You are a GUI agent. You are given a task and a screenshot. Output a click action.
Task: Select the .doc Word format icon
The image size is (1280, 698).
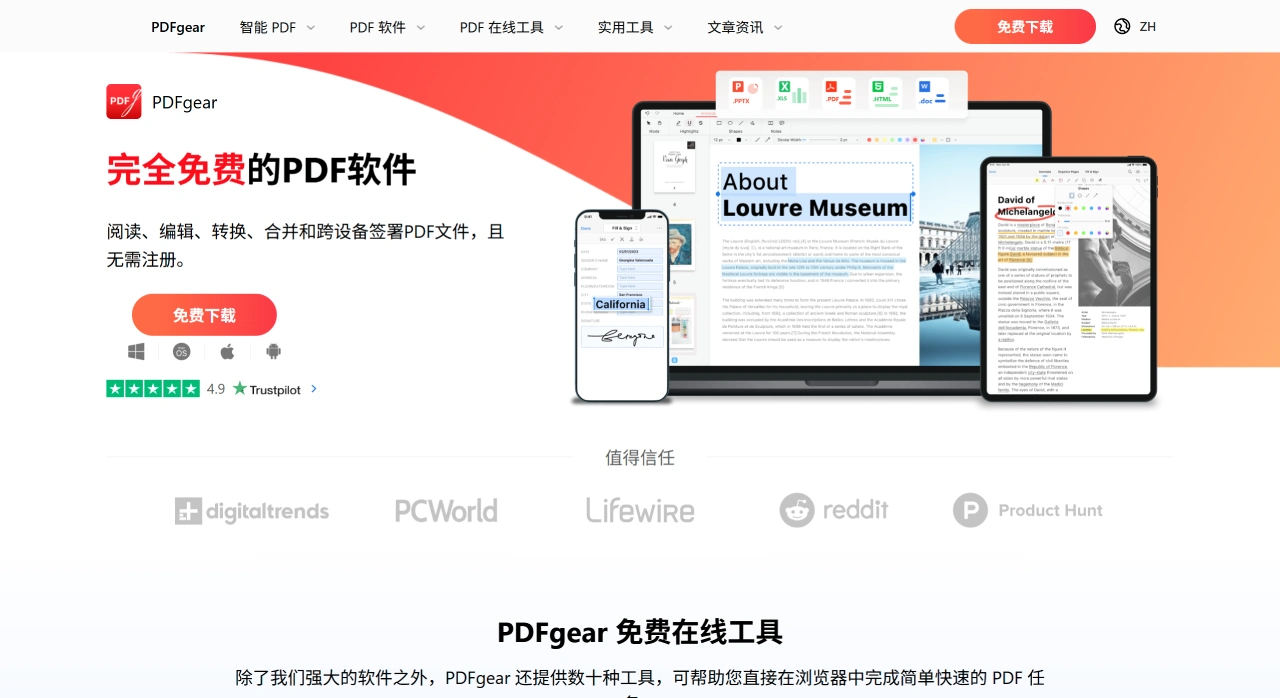pyautogui.click(x=930, y=92)
